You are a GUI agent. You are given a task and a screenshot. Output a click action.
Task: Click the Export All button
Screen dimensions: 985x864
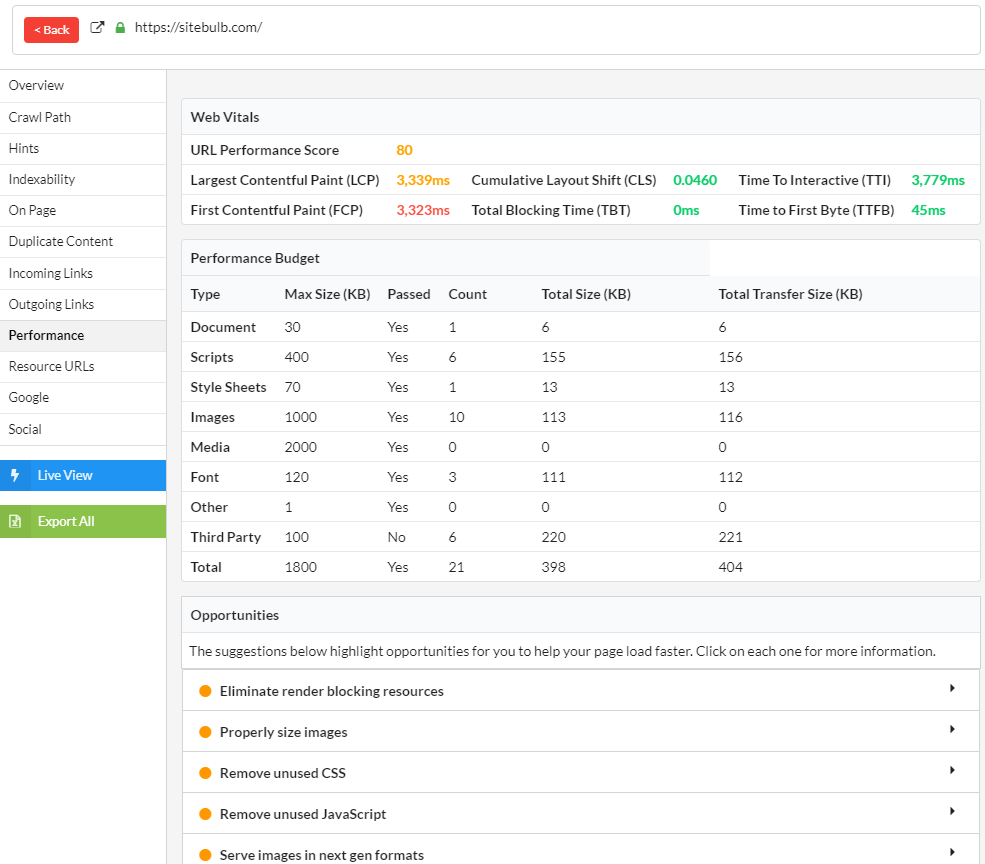(x=83, y=522)
